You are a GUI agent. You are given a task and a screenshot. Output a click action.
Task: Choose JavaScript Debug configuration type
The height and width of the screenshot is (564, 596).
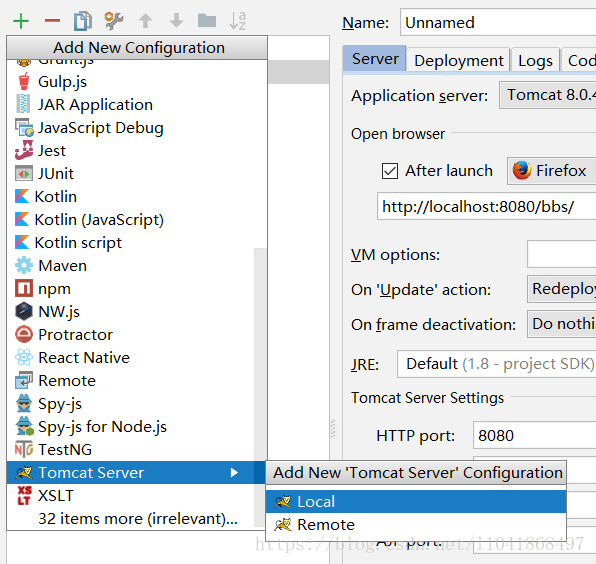(137, 128)
